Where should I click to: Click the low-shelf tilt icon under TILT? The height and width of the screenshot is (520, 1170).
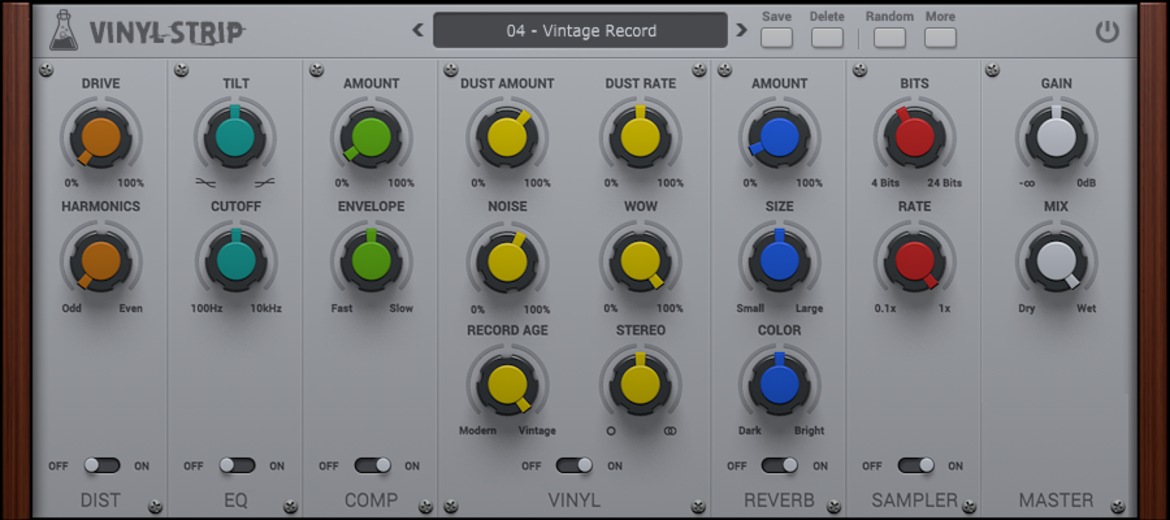coord(205,182)
